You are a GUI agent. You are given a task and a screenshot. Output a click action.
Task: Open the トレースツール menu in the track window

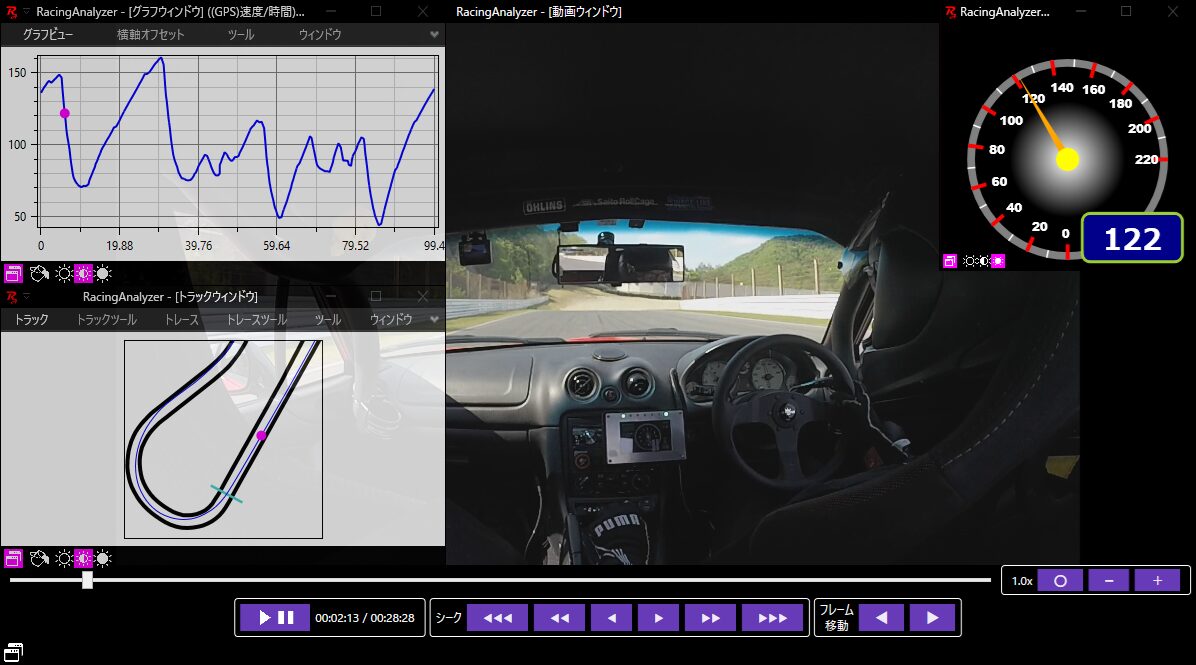[256, 320]
